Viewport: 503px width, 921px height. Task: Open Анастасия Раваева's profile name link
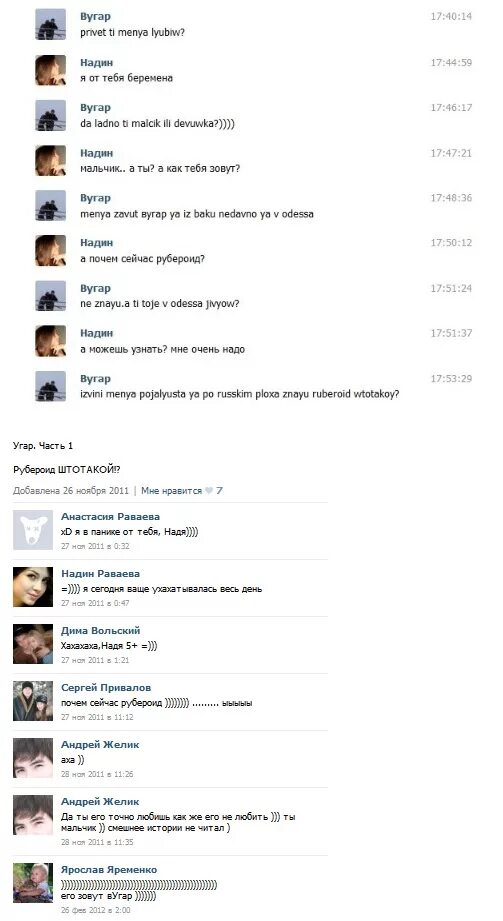[110, 517]
